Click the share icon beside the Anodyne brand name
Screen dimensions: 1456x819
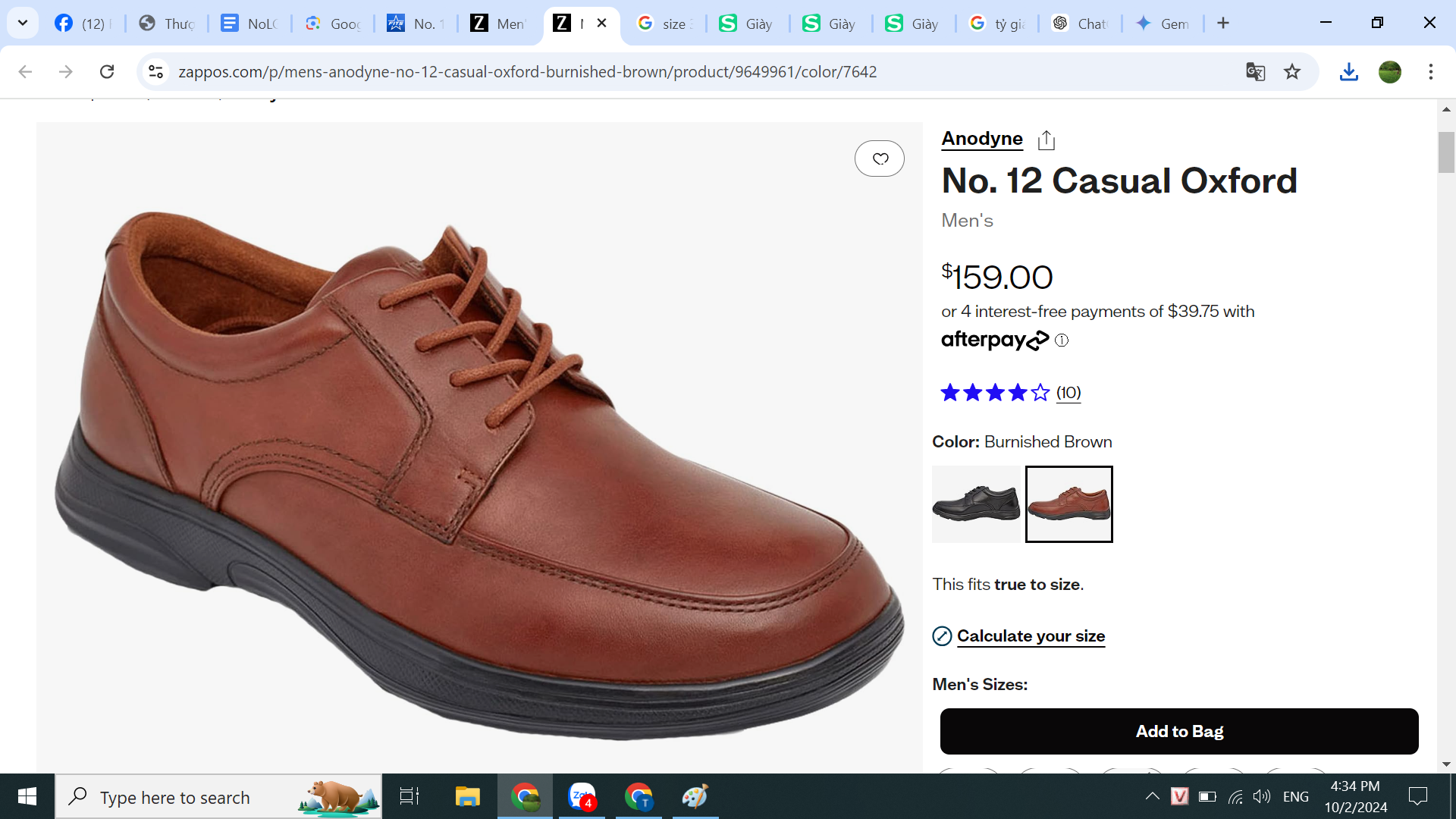click(1046, 140)
